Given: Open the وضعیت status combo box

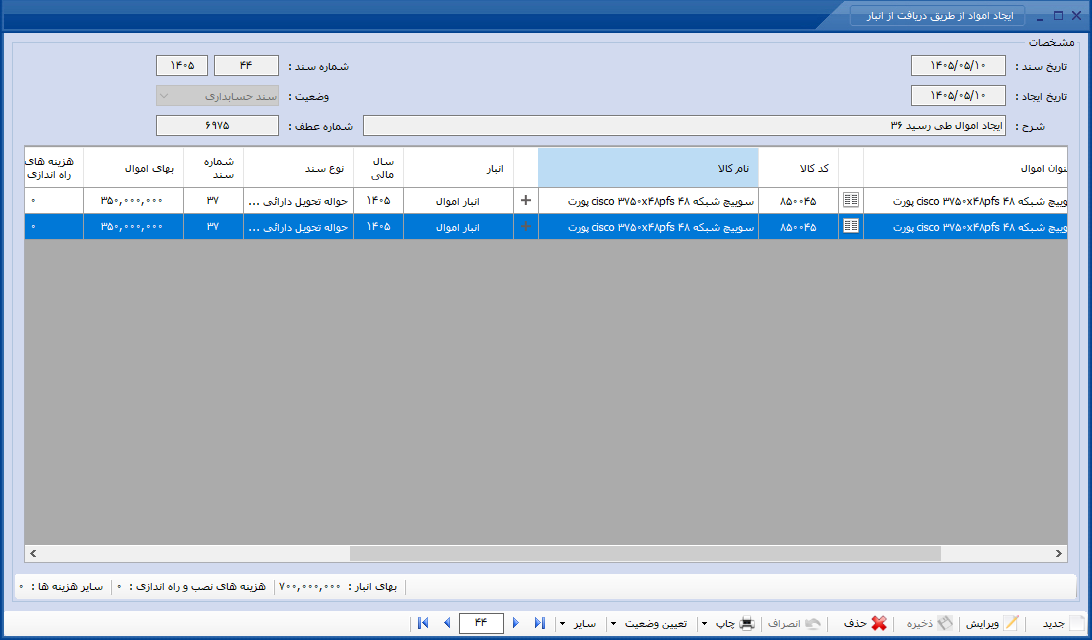Looking at the screenshot, I should pyautogui.click(x=217, y=96).
